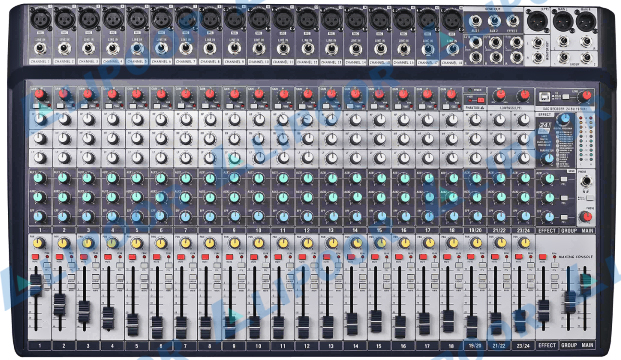
Task: Click channel 13 AUX 2 green knob
Action: [332, 197]
